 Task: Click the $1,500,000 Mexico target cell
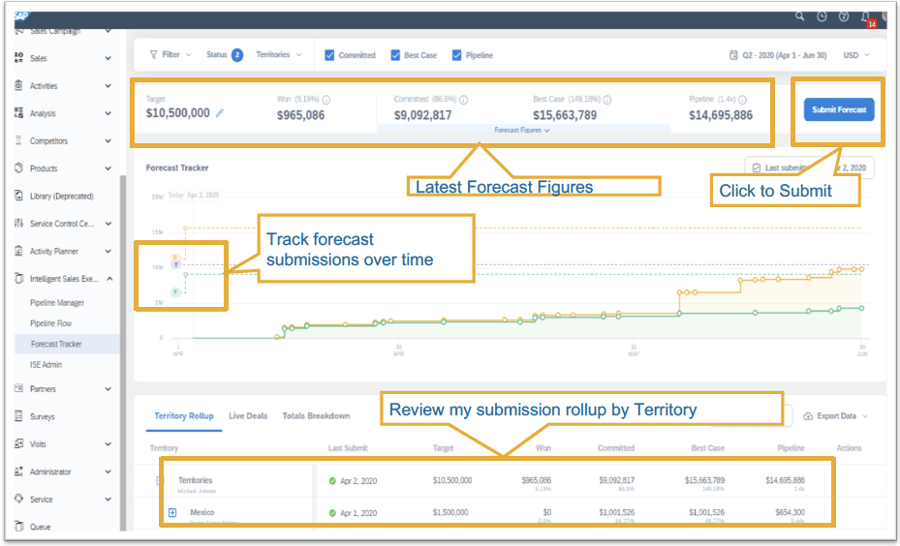tap(451, 512)
